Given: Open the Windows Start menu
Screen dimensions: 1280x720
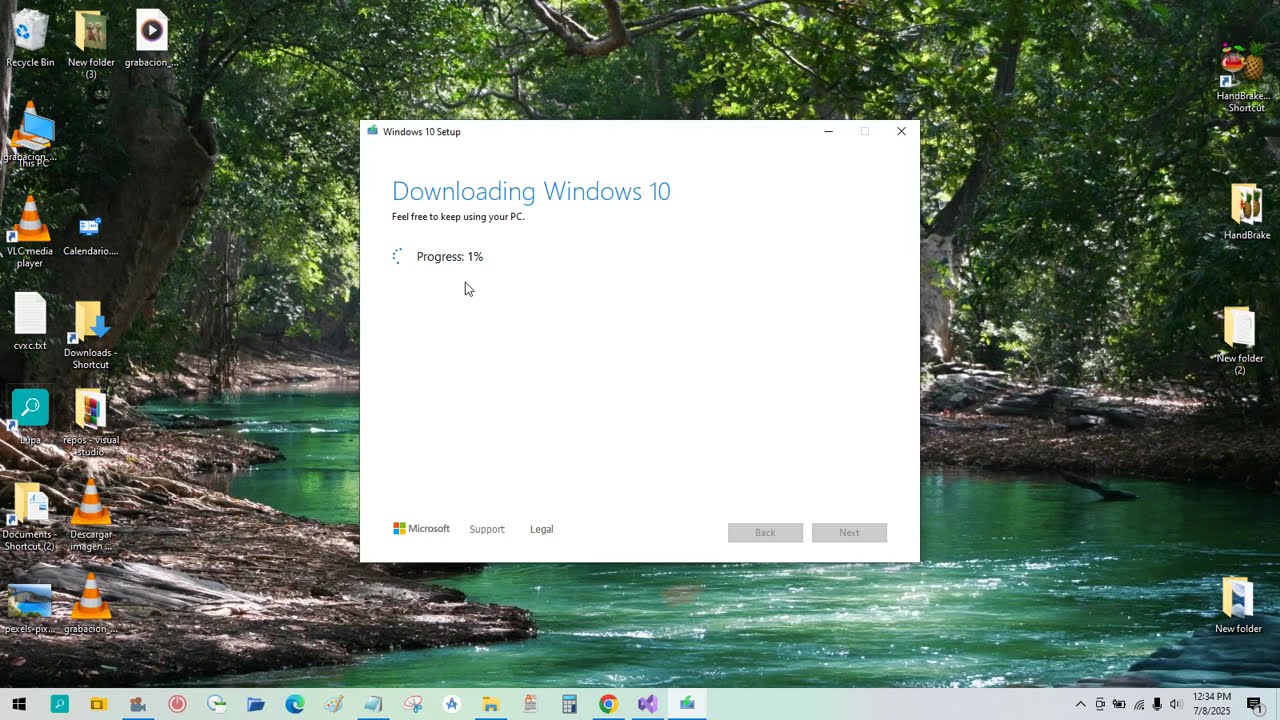Looking at the screenshot, I should tap(19, 704).
